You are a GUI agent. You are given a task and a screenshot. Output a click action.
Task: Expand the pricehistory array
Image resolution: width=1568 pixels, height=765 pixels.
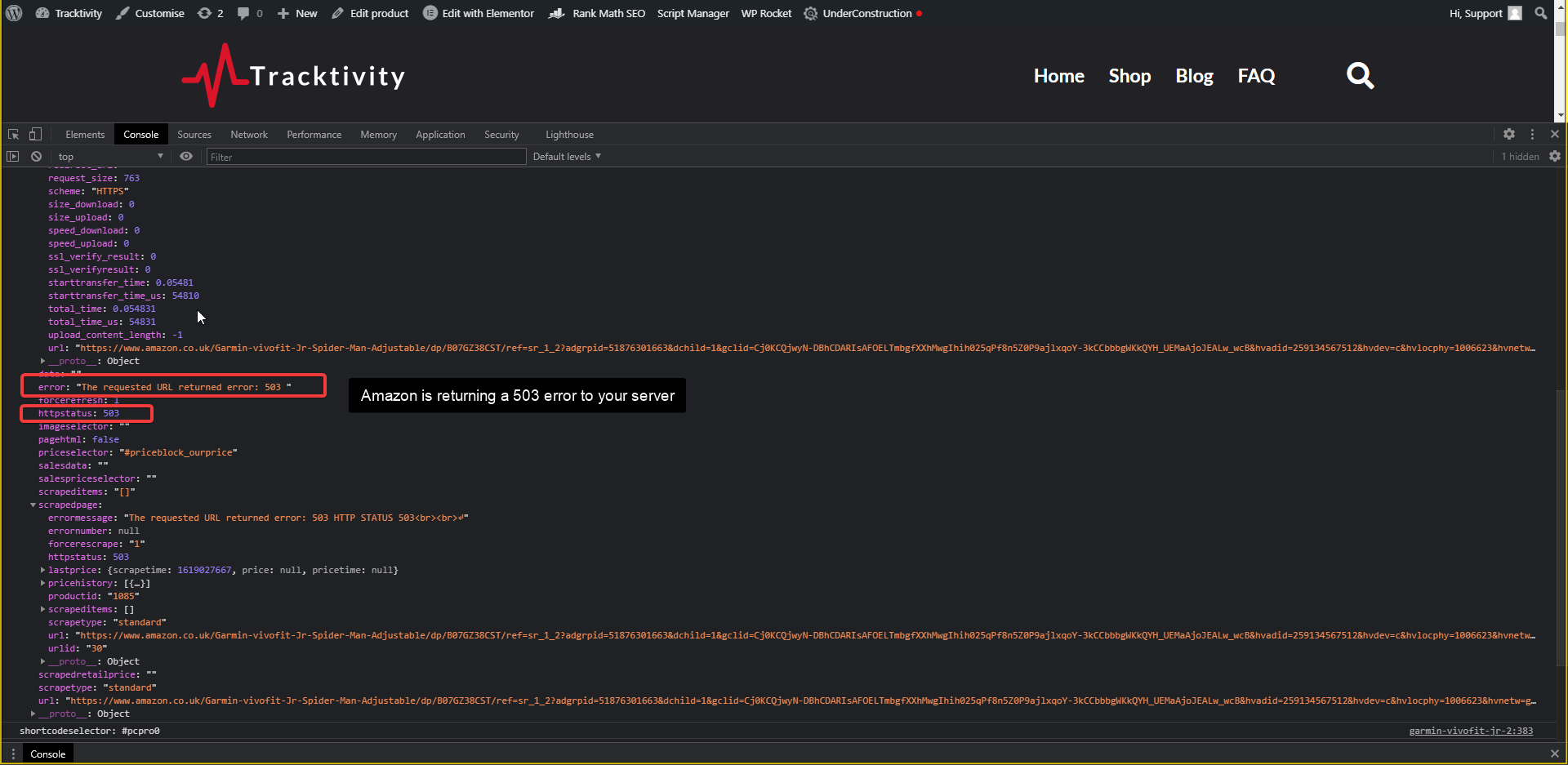tap(42, 583)
